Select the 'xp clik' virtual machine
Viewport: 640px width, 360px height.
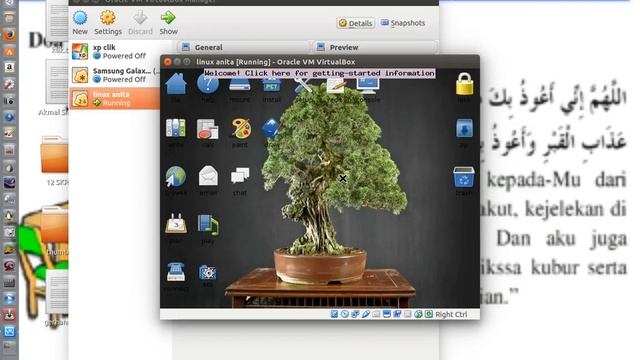tap(114, 52)
